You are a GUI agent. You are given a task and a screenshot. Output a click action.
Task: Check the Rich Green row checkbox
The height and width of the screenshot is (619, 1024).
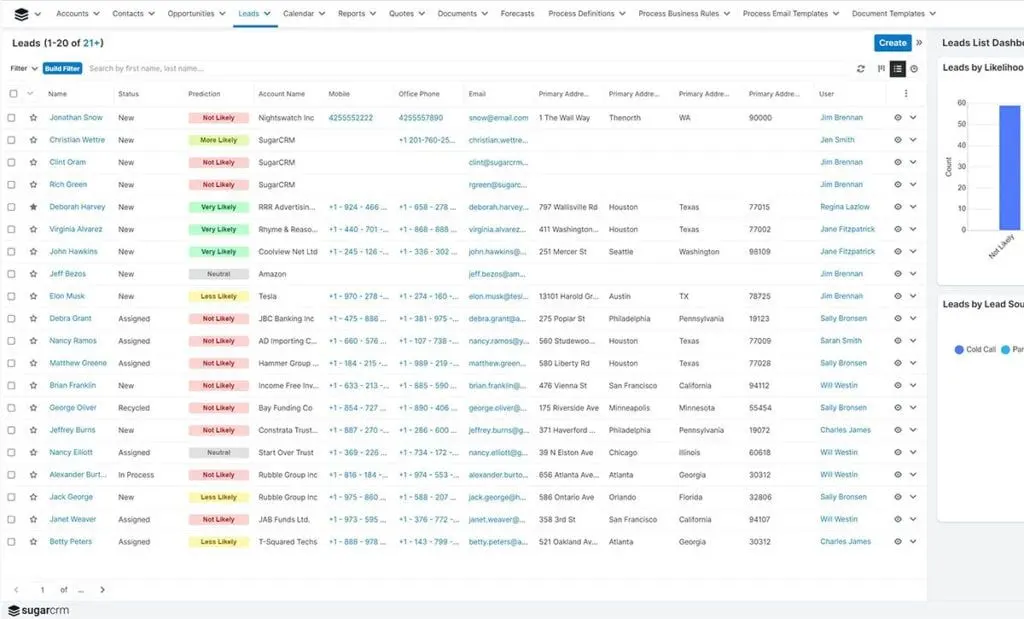(x=11, y=185)
